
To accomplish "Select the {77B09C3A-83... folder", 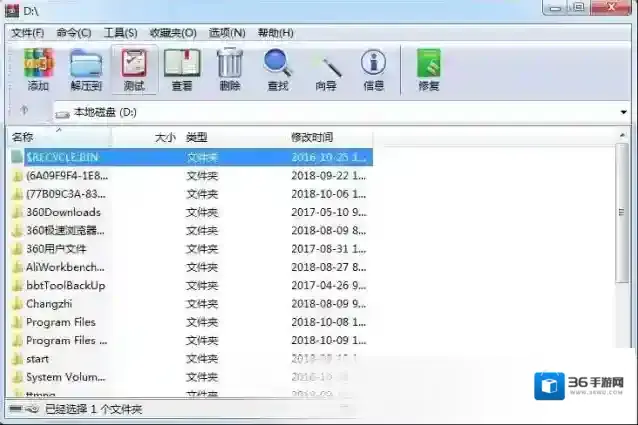I will (66, 194).
